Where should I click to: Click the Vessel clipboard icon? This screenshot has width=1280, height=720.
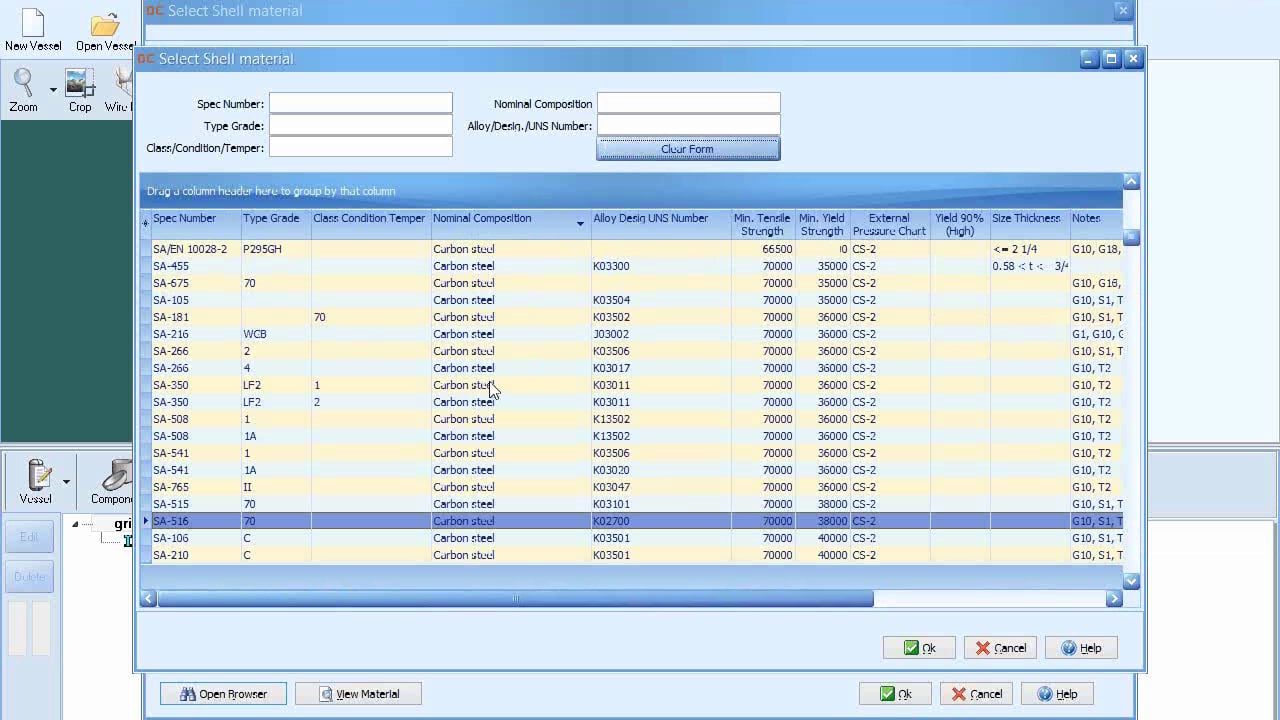[38, 474]
